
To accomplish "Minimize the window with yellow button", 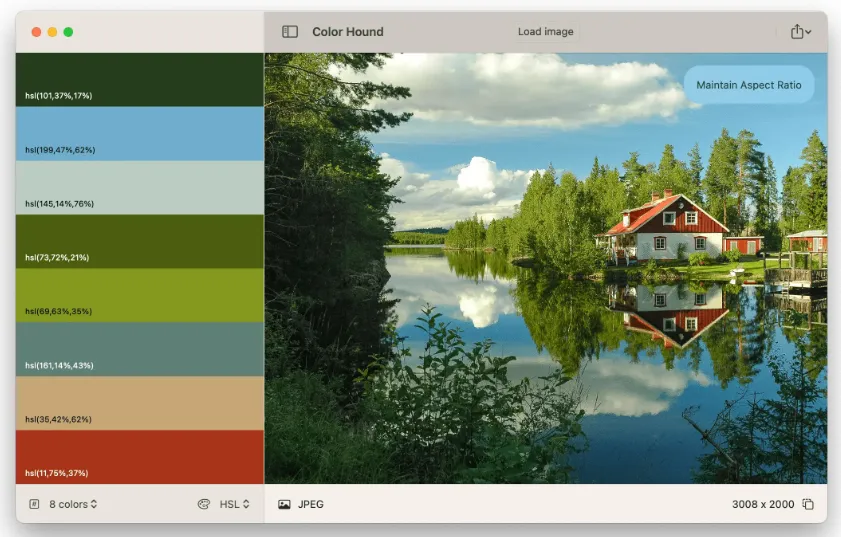I will point(53,32).
